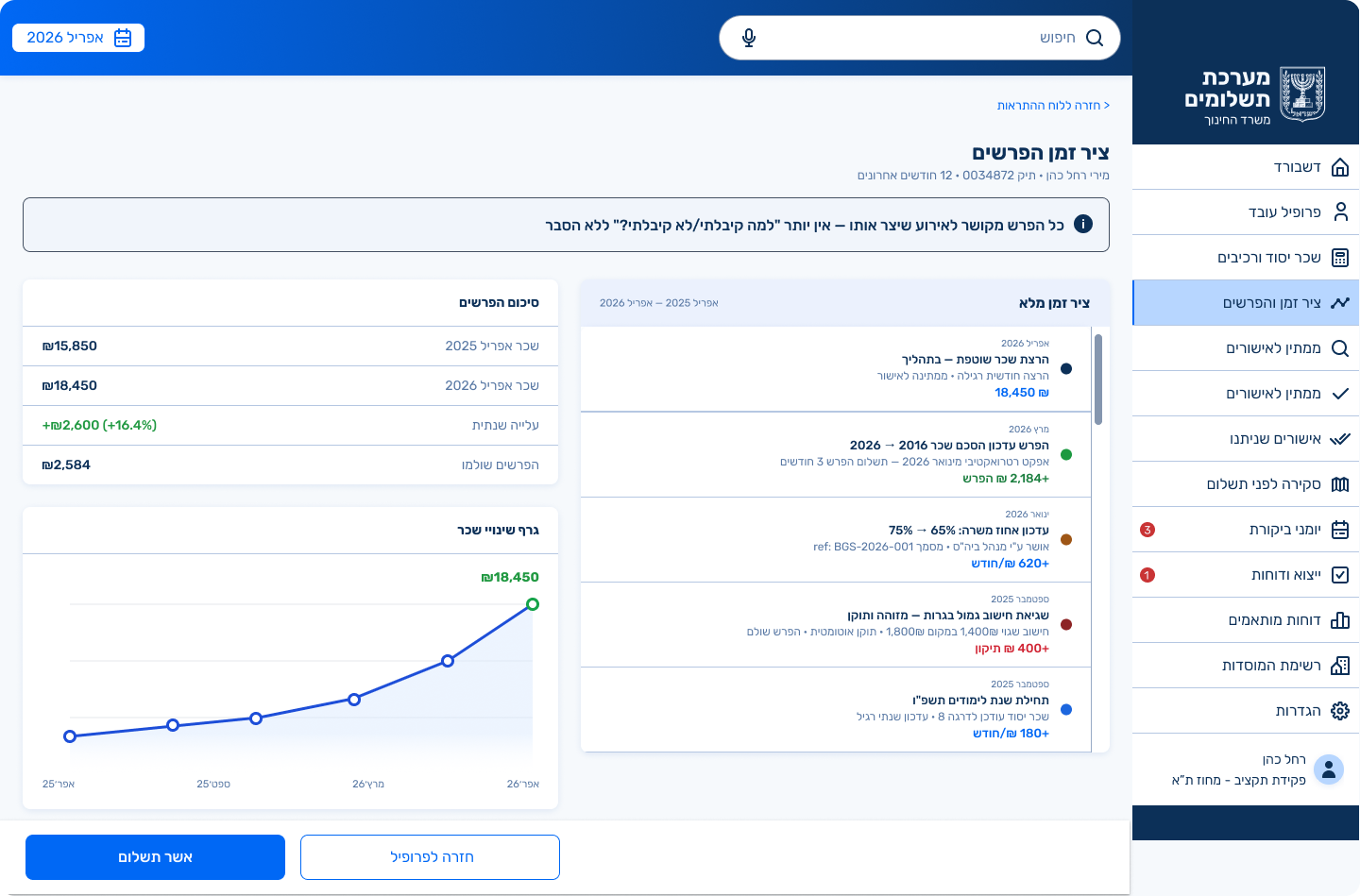Click the orange dot of ינואר 2026 event
Viewport: 1360px width, 896px height.
(x=1066, y=540)
